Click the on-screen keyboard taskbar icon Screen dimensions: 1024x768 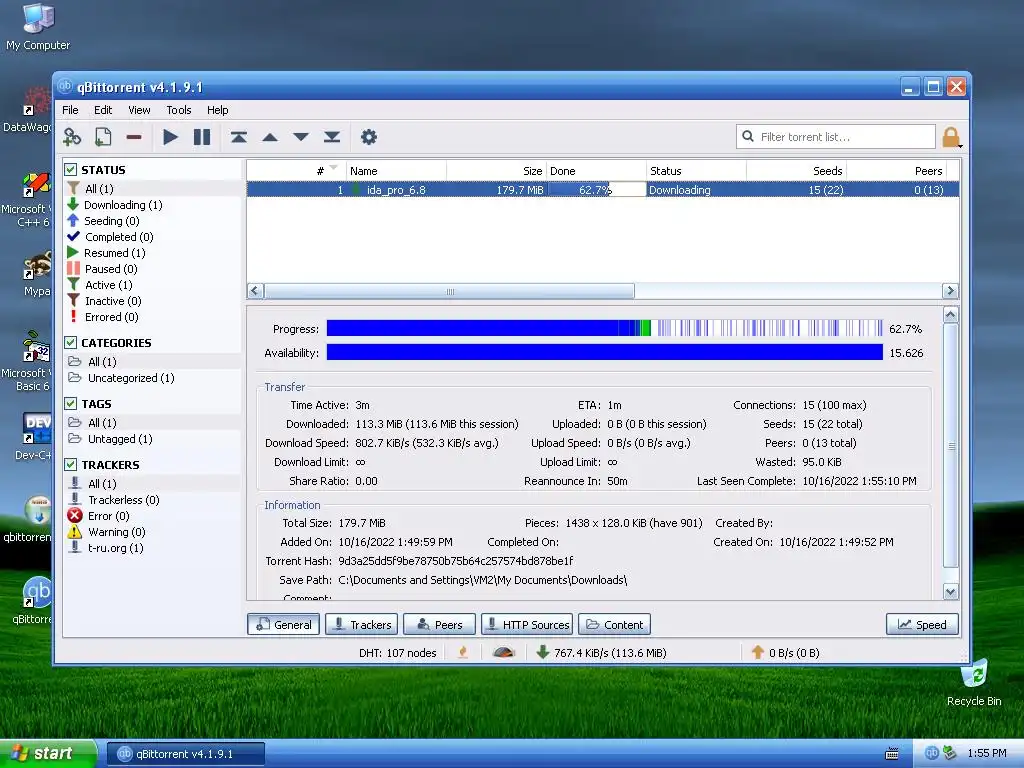(891, 754)
